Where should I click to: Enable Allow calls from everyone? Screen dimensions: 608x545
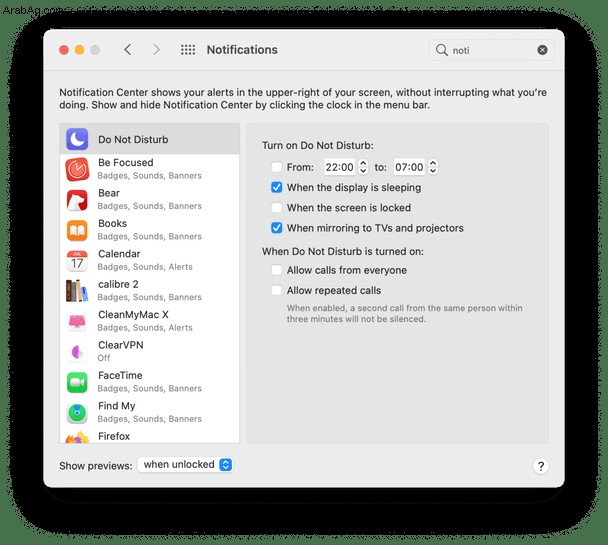point(276,270)
